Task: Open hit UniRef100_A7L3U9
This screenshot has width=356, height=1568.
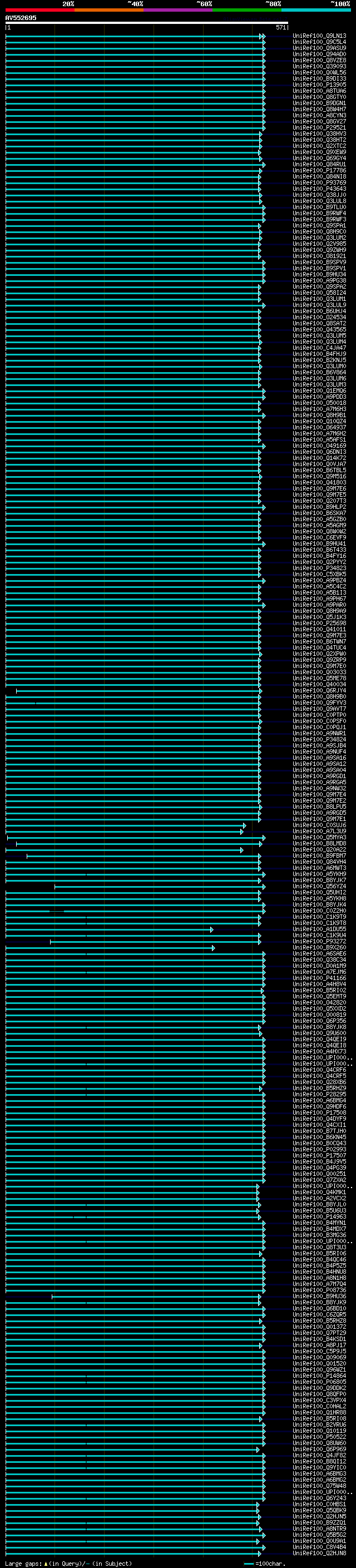Action: 319,831
